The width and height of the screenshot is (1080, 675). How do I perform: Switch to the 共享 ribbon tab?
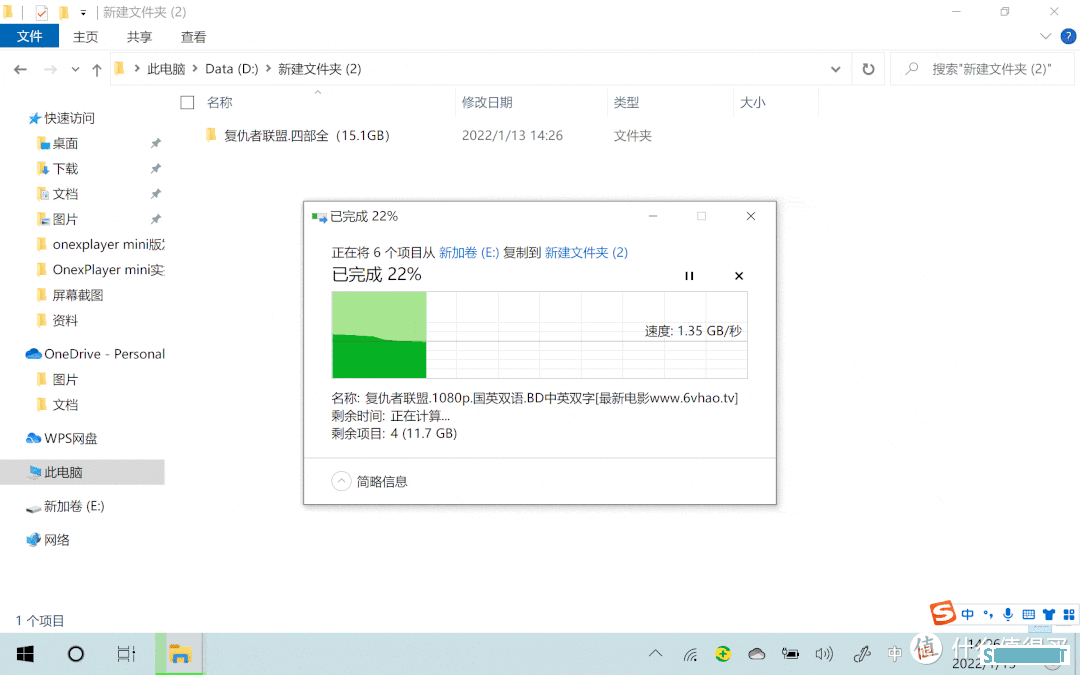[139, 37]
